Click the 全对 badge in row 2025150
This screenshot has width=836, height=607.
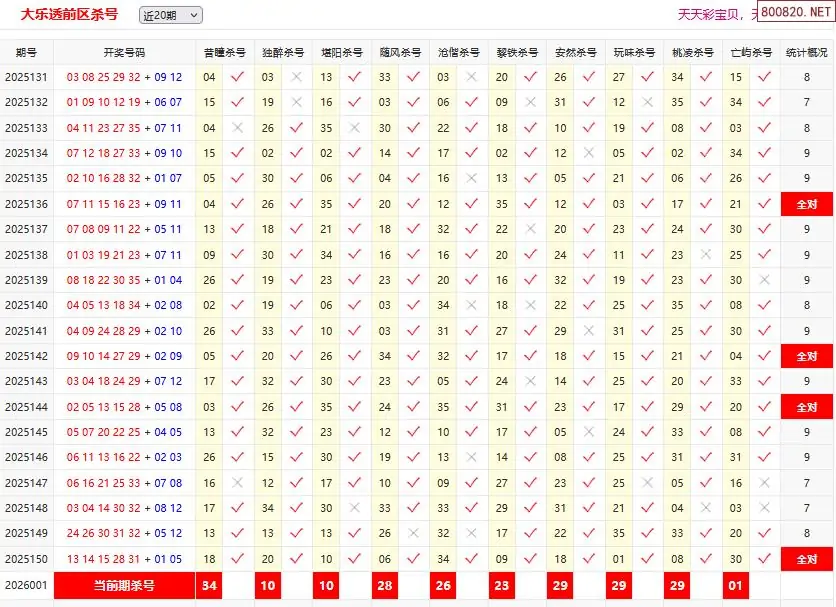pos(806,559)
